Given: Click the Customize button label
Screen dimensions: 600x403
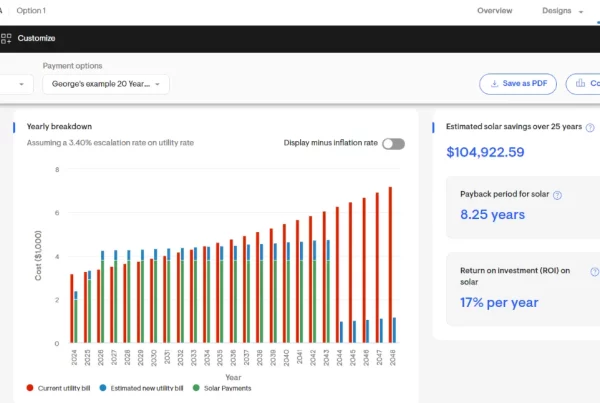Looking at the screenshot, I should click(36, 38).
